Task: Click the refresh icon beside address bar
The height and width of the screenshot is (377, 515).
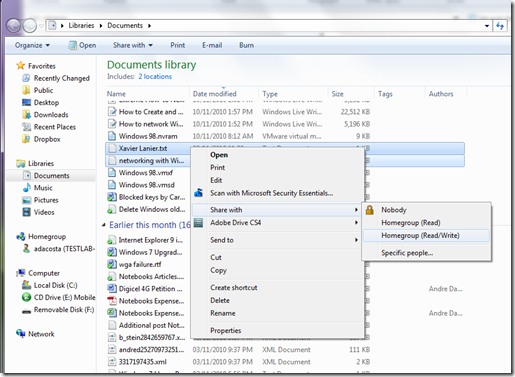Action: point(500,26)
